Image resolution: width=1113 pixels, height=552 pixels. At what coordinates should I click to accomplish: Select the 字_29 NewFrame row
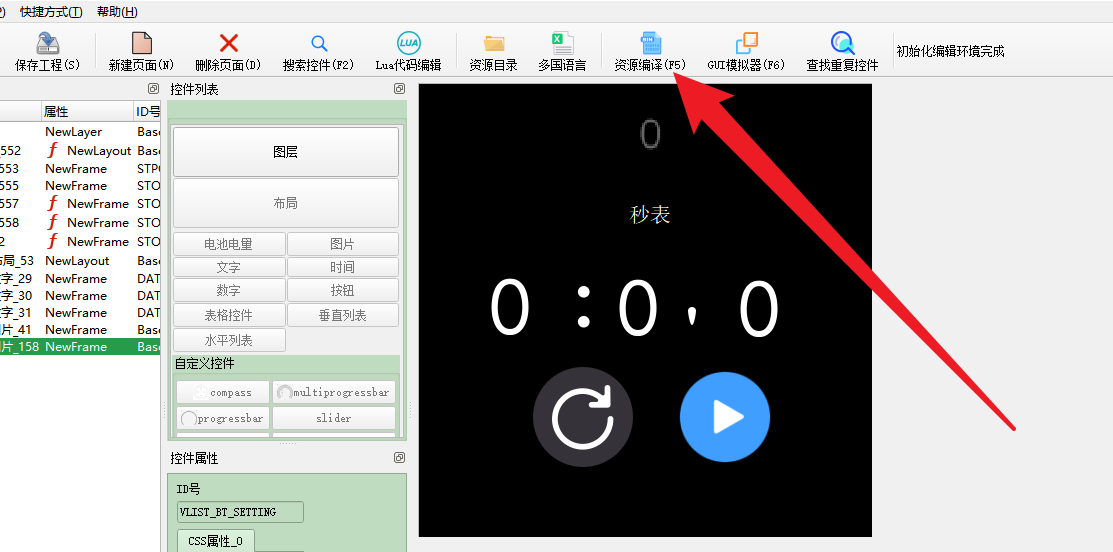[80, 279]
